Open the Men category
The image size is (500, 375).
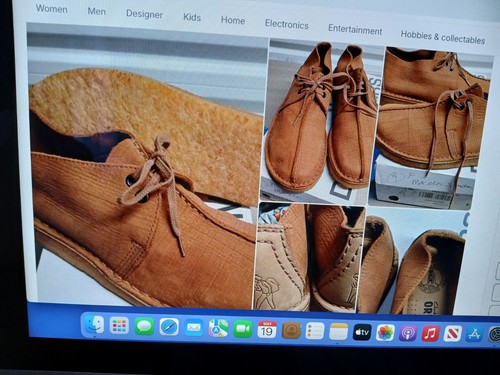point(97,11)
